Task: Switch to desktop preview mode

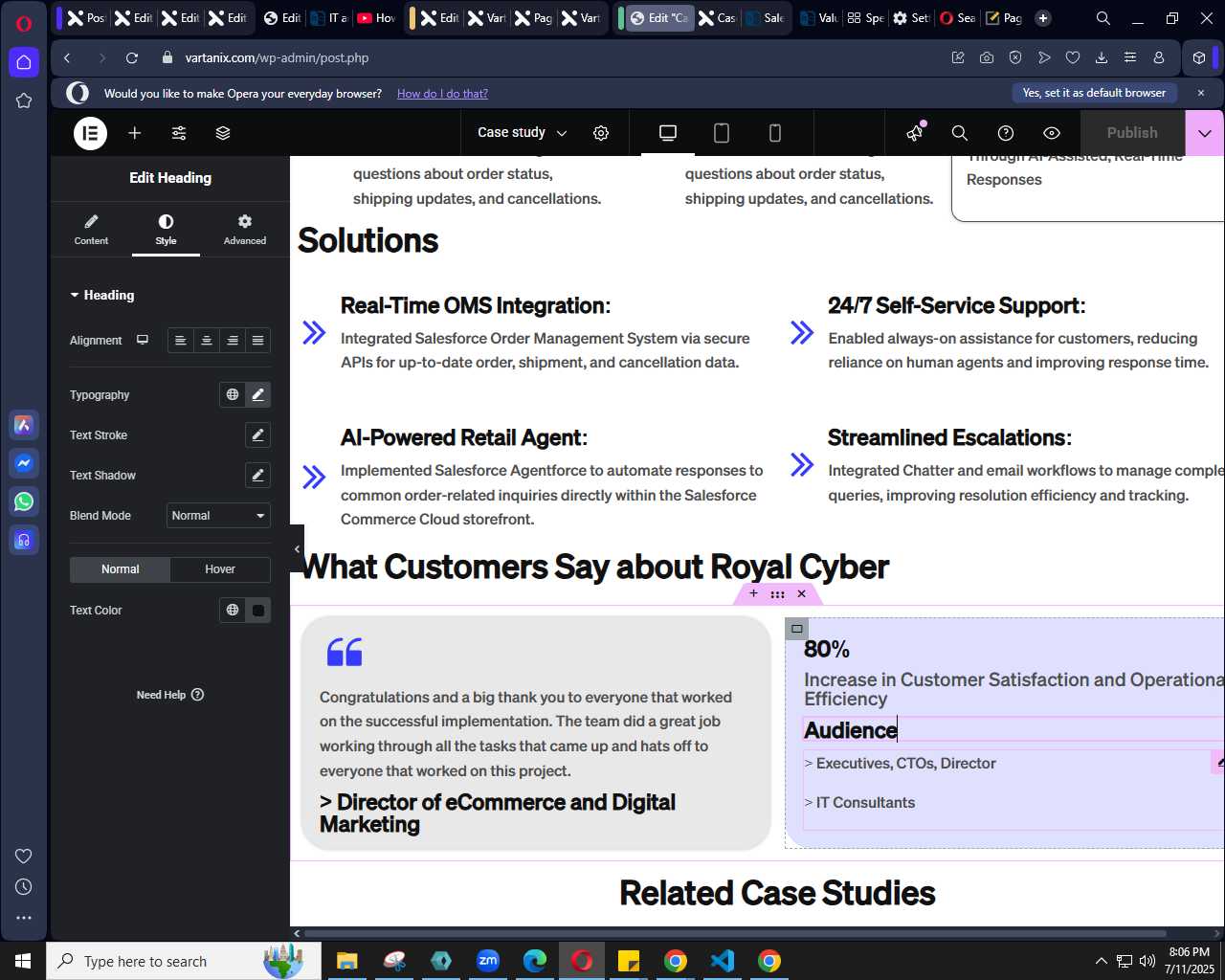Action: click(x=668, y=133)
